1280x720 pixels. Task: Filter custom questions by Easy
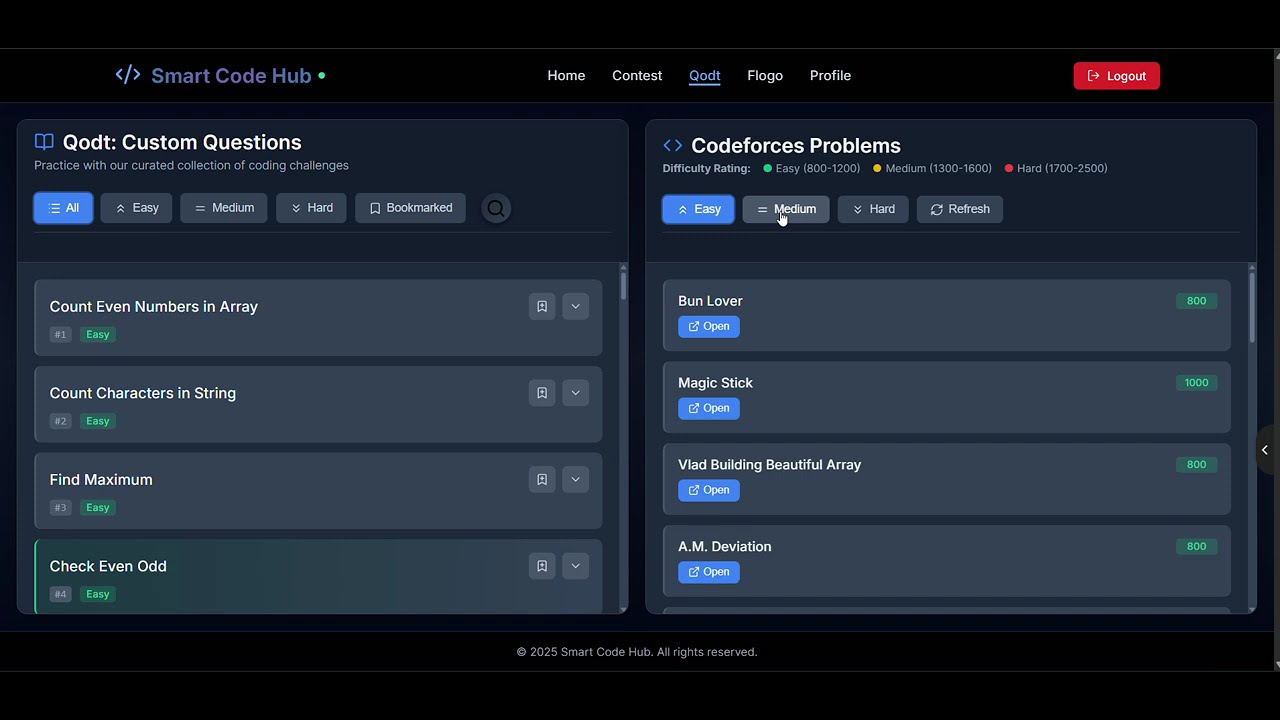pos(136,208)
